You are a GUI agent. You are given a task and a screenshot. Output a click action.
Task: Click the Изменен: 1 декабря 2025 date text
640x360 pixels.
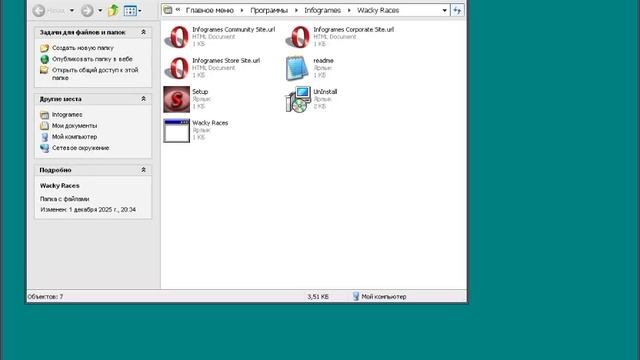[88, 209]
